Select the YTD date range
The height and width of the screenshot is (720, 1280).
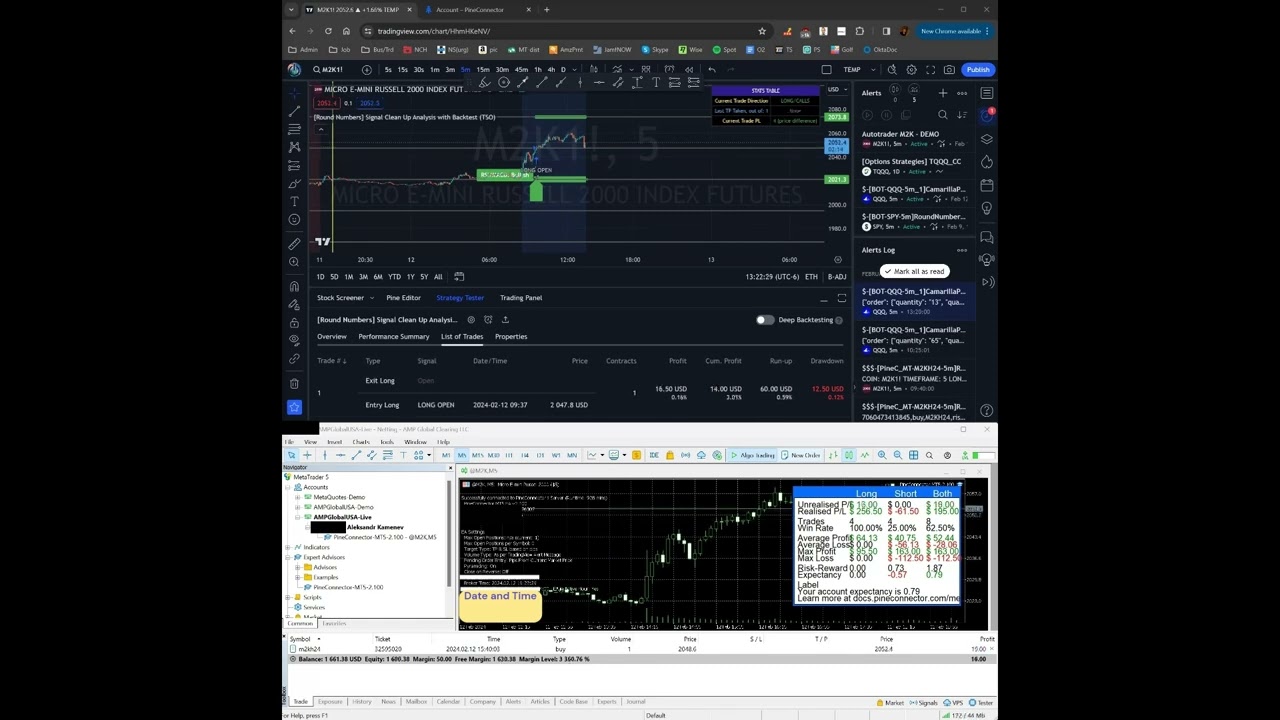tap(394, 277)
